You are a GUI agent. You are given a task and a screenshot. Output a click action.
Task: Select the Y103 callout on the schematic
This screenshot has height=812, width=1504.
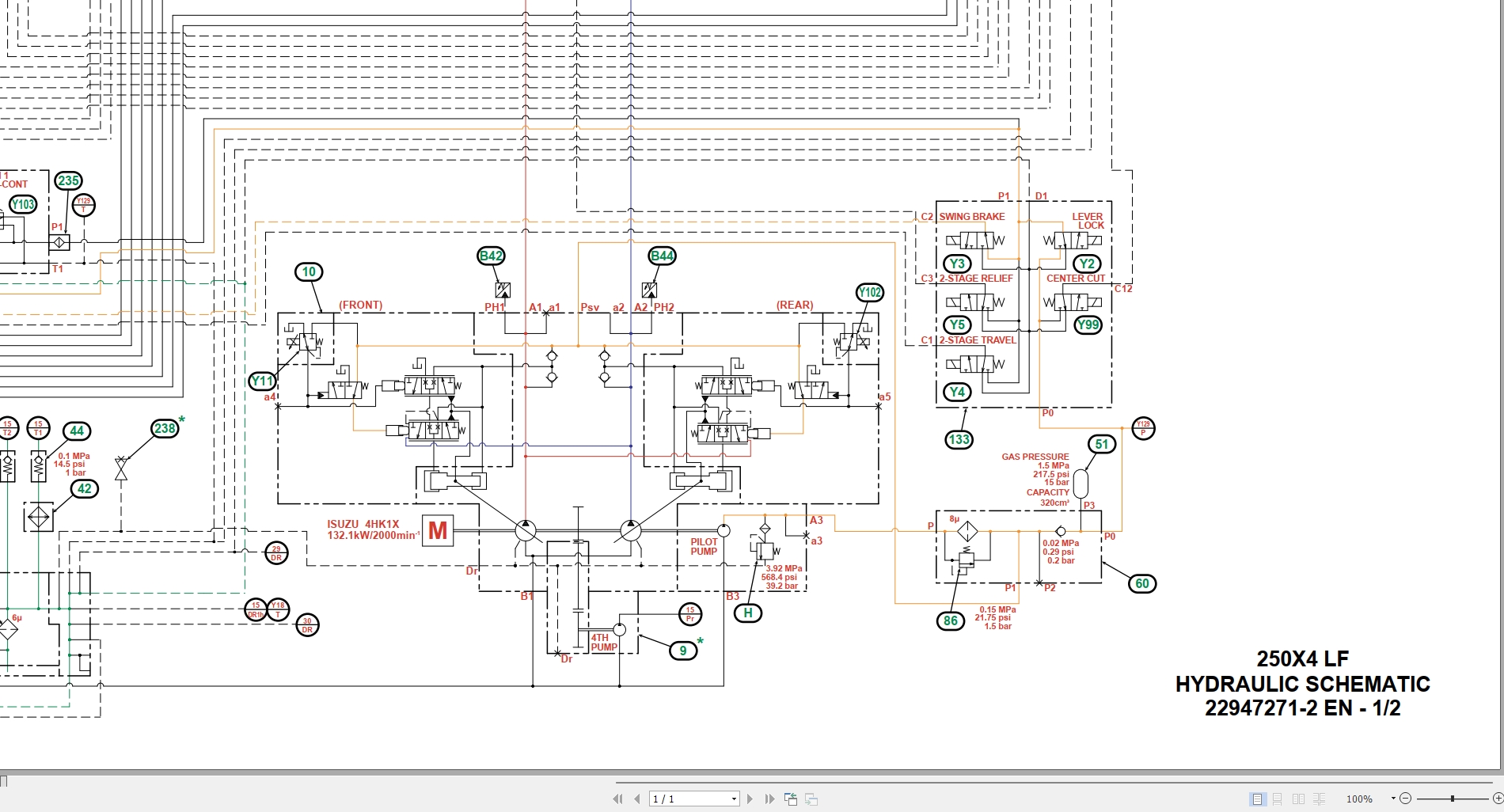point(23,204)
